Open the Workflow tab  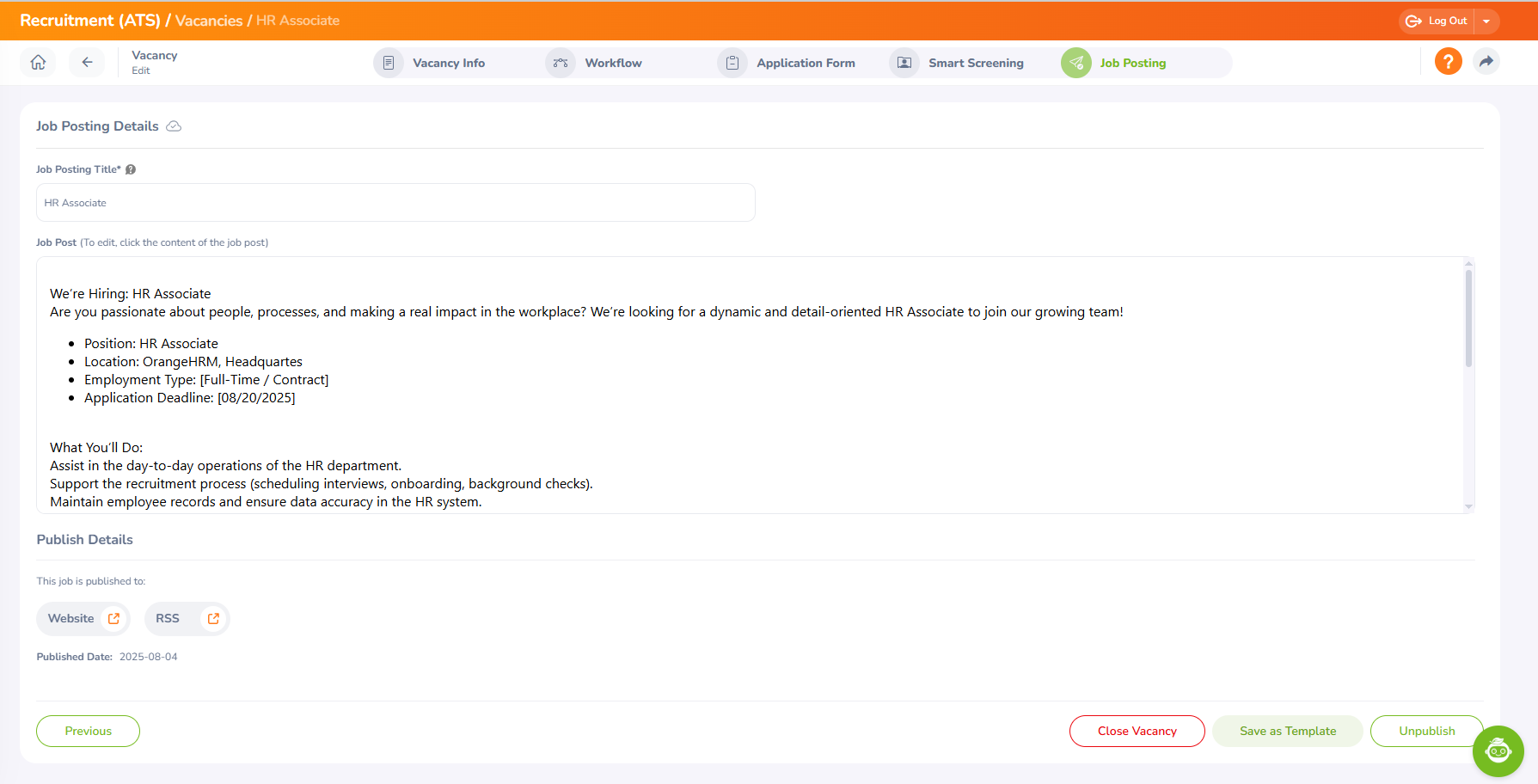click(x=612, y=63)
